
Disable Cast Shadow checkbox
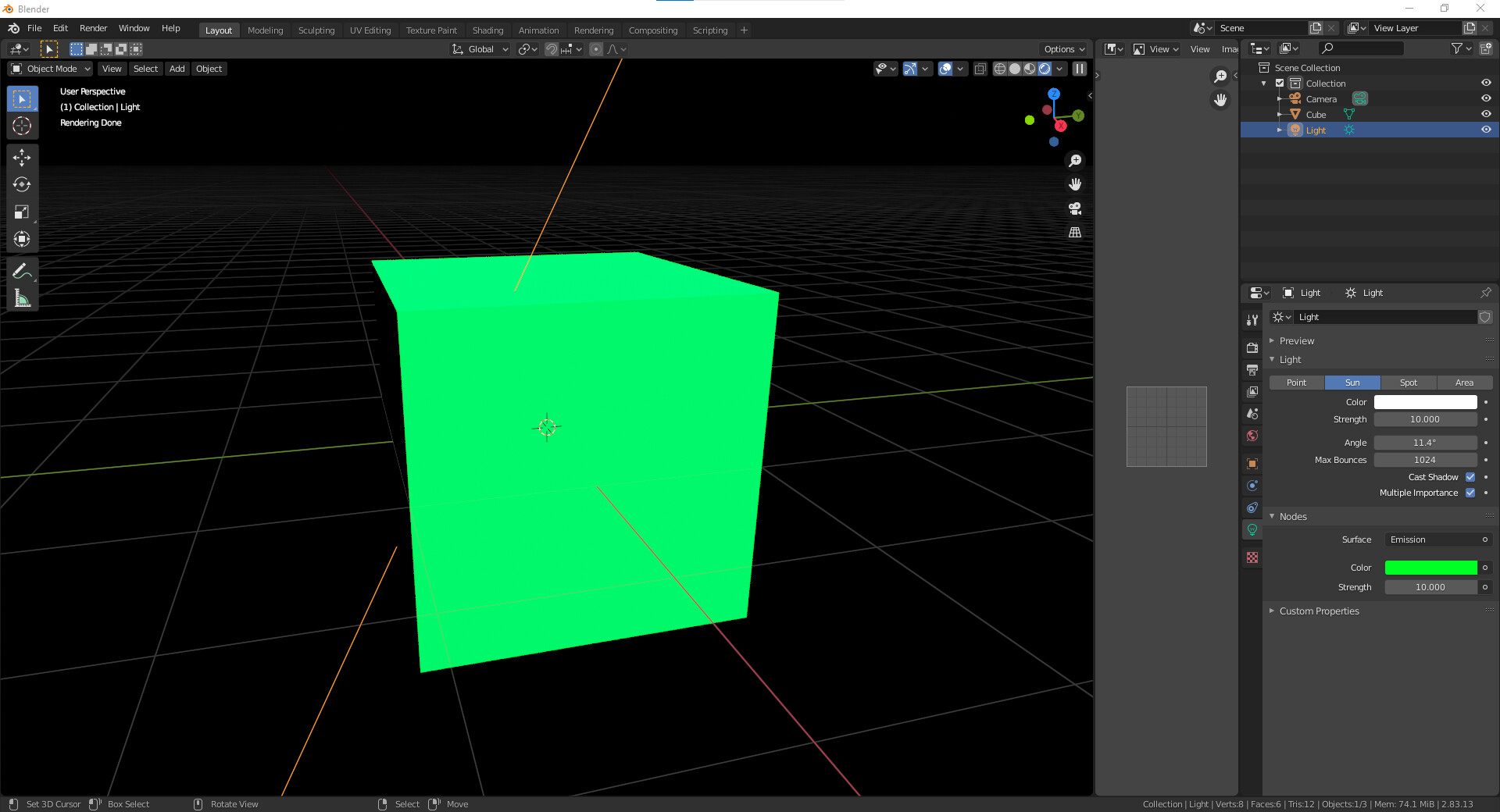click(x=1470, y=477)
